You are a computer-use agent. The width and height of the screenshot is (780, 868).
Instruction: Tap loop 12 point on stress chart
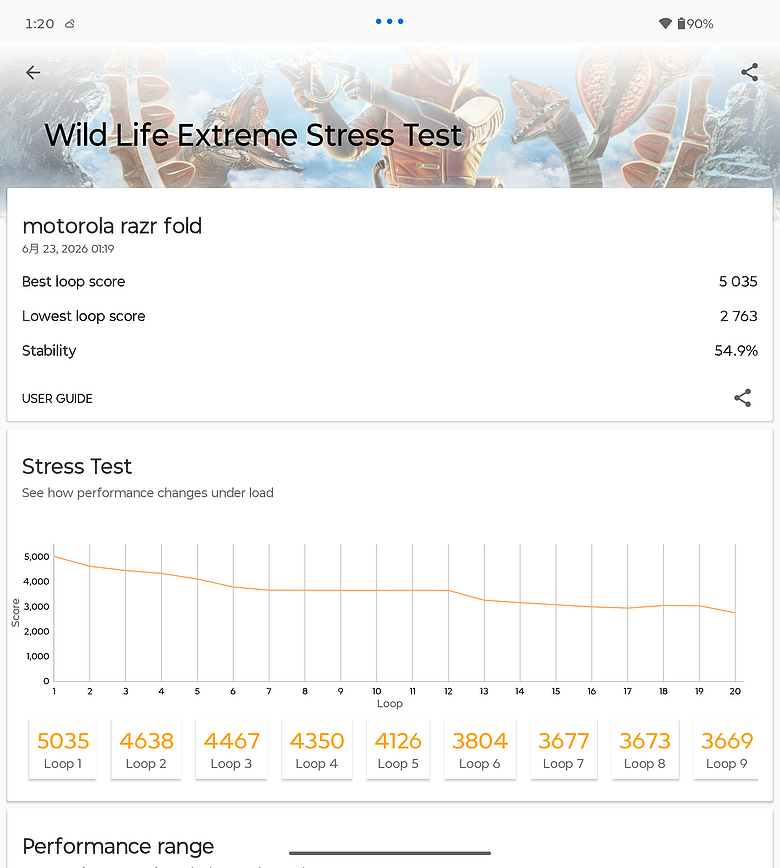448,591
